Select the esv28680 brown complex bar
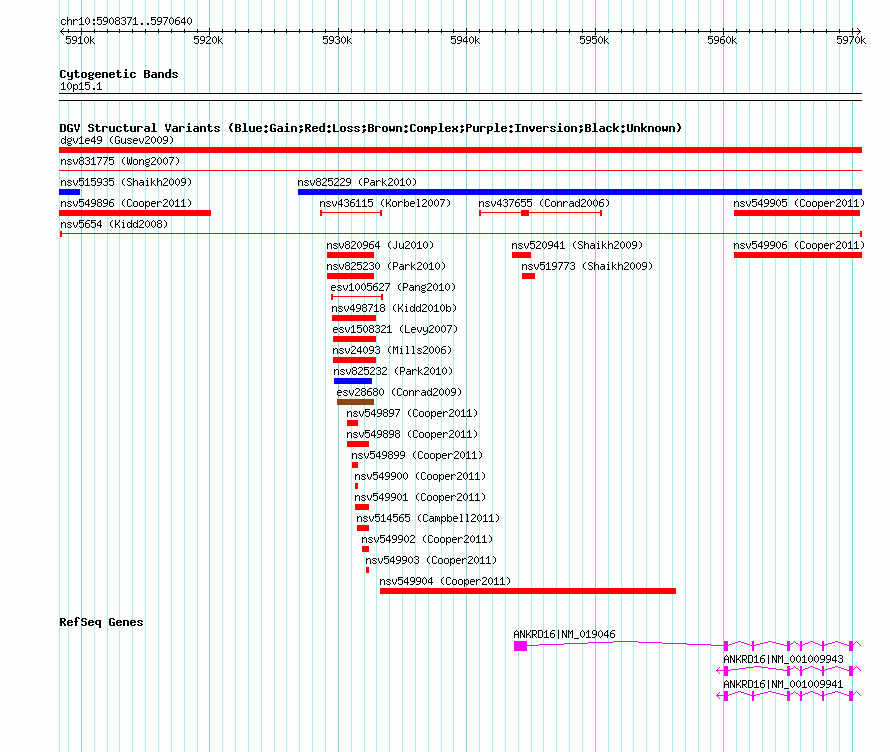Viewport: 890px width, 752px height. tap(355, 402)
